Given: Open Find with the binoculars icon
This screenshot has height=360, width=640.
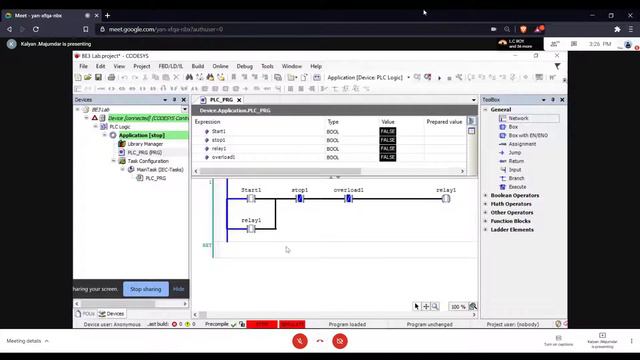Looking at the screenshot, I should [x=189, y=77].
